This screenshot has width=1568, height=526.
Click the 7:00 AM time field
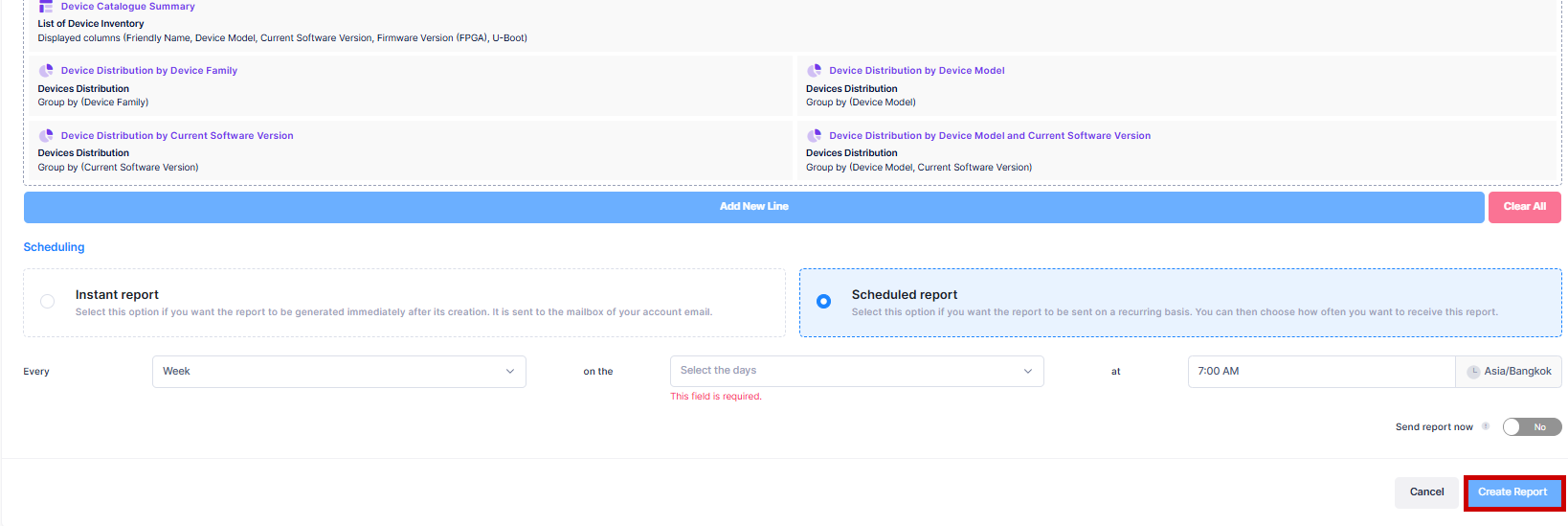point(1320,372)
